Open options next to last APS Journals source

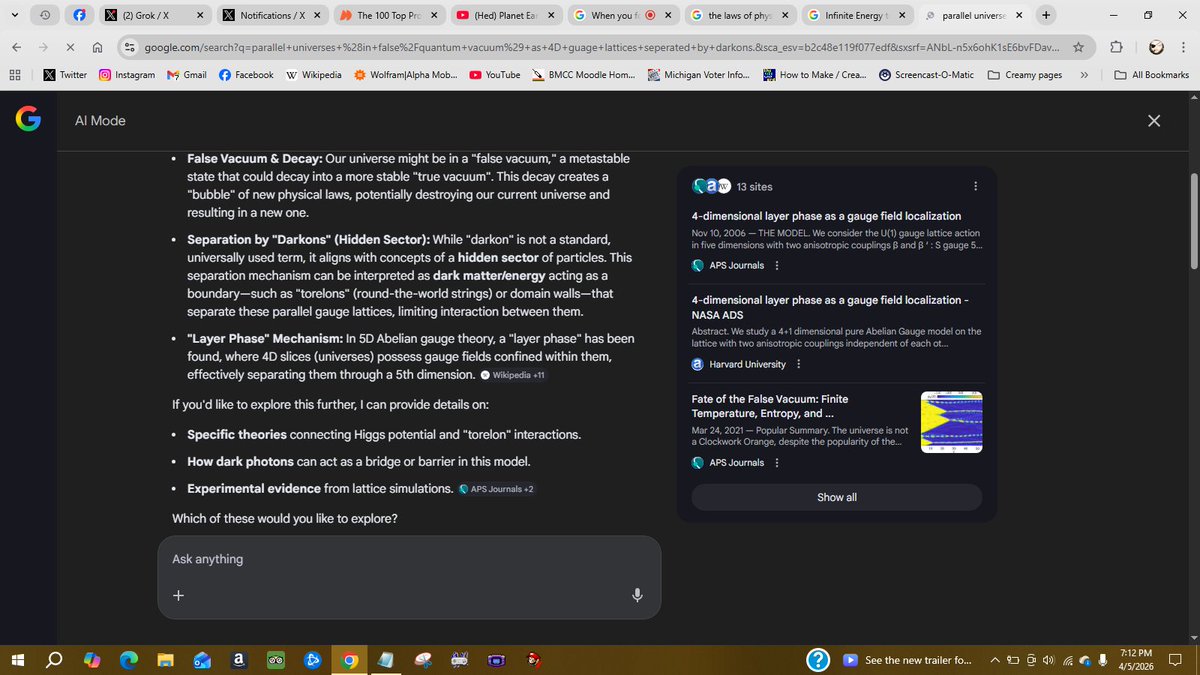777,462
